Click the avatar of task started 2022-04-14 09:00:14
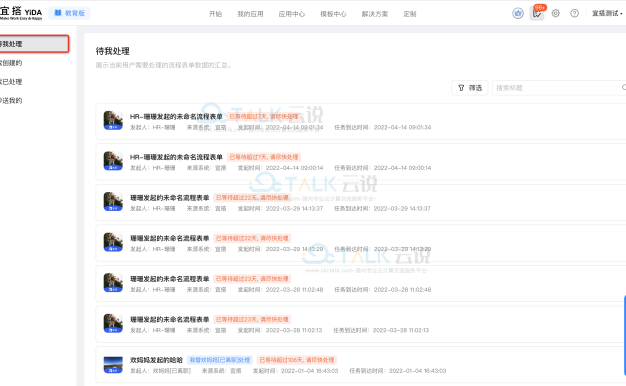Screen dimensions: 626x386 tap(113, 161)
